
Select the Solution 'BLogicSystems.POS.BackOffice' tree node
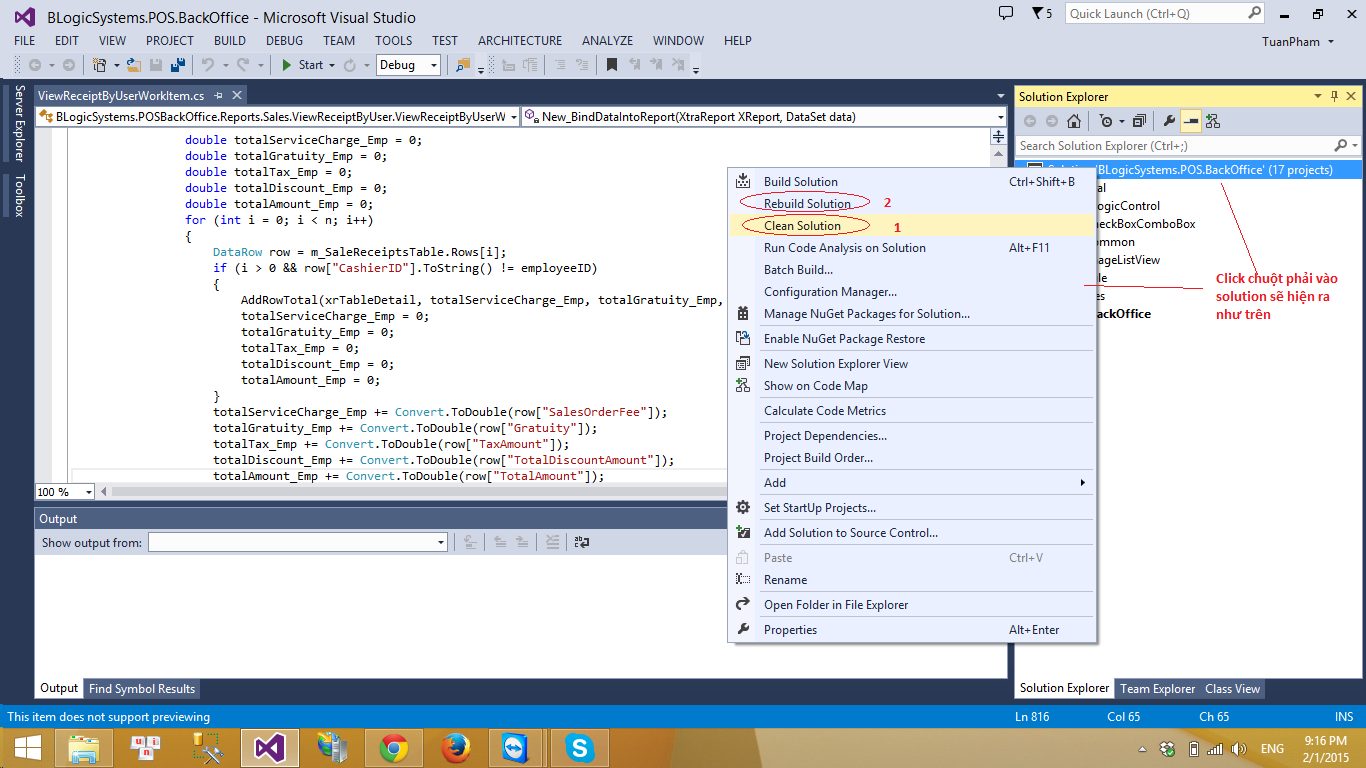point(1188,170)
